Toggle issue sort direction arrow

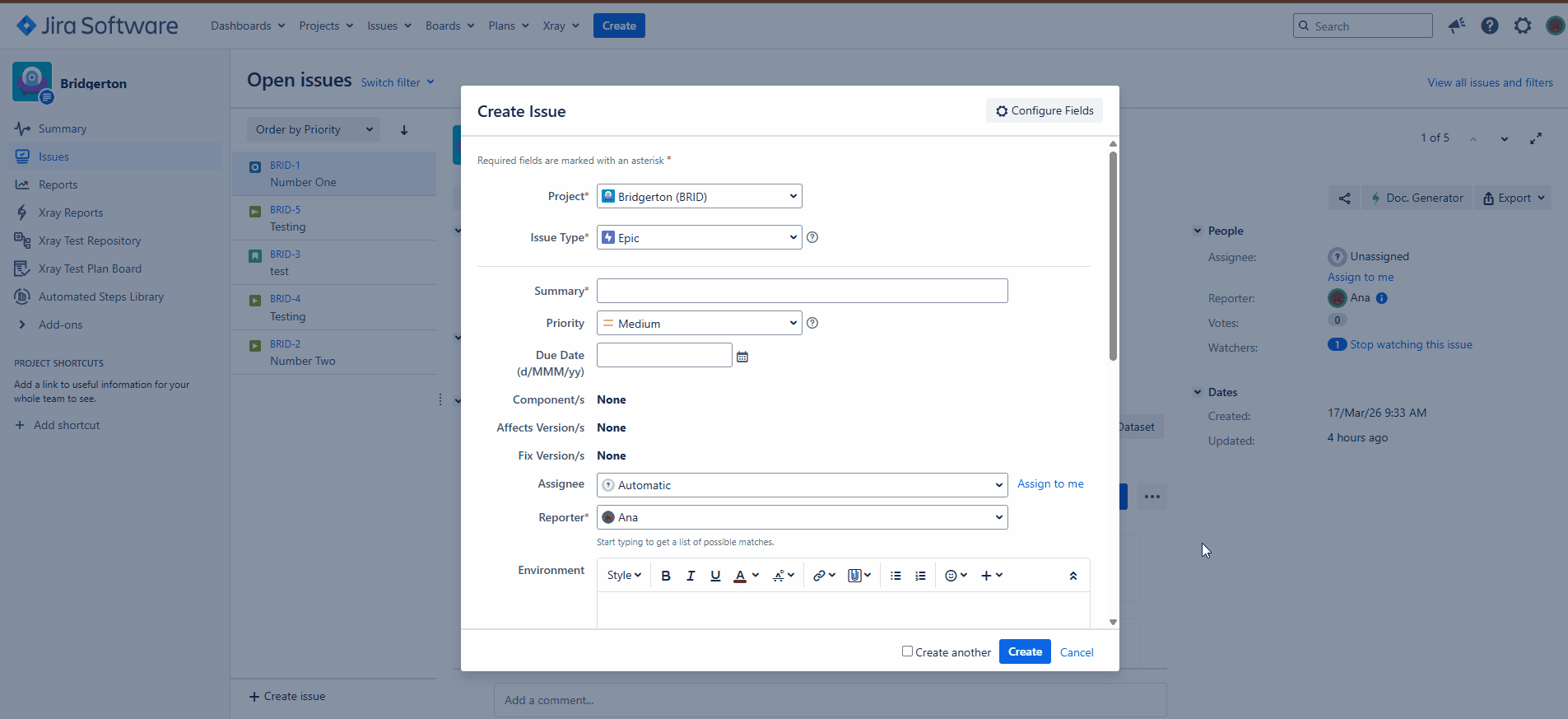[404, 129]
